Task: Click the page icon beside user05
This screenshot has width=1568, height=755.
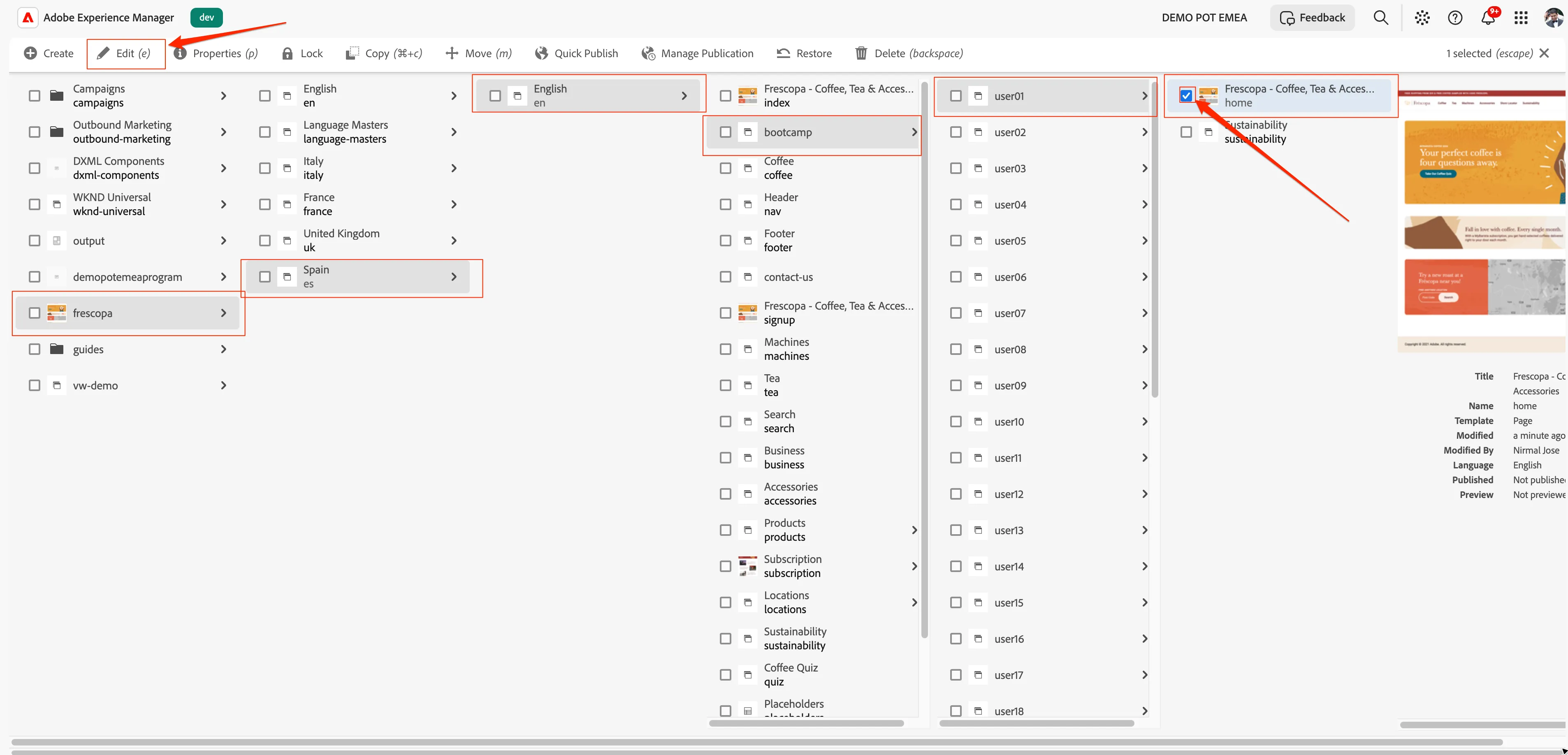Action: (x=978, y=241)
